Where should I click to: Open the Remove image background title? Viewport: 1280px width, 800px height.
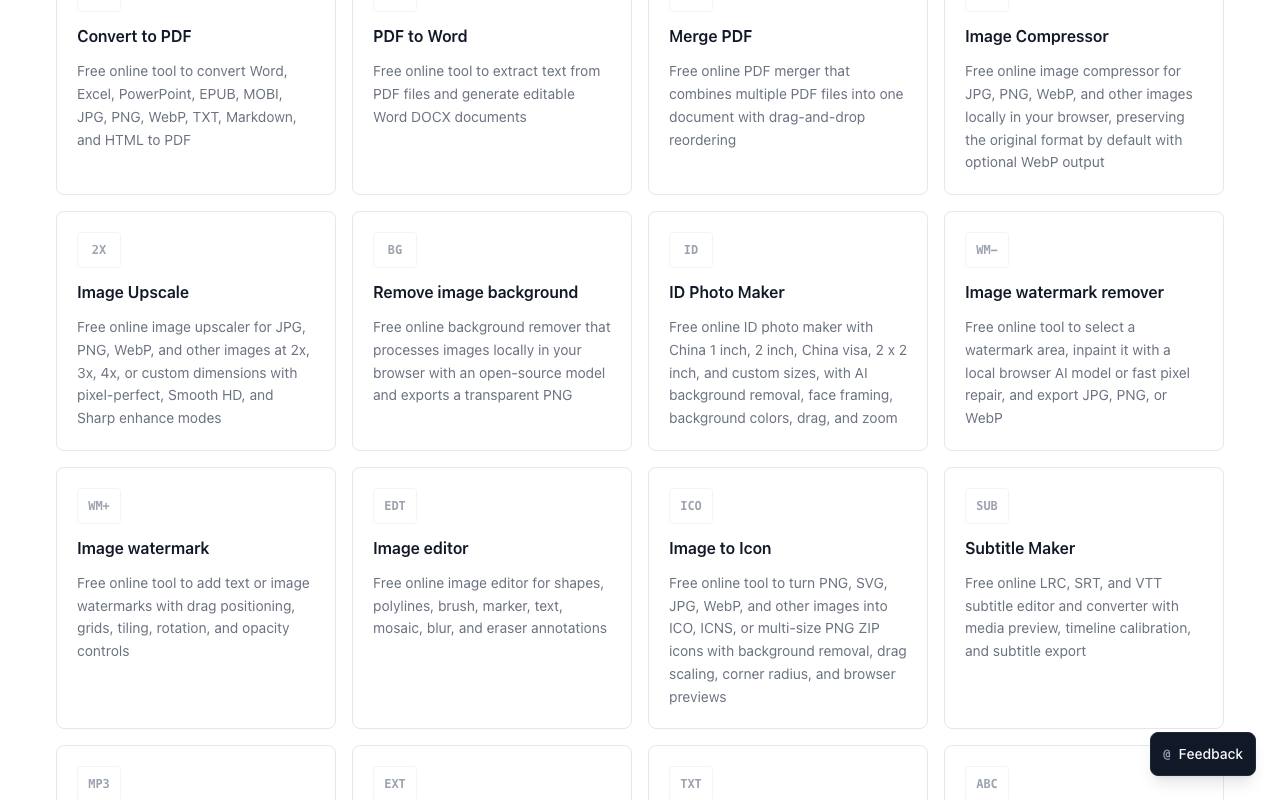[475, 292]
